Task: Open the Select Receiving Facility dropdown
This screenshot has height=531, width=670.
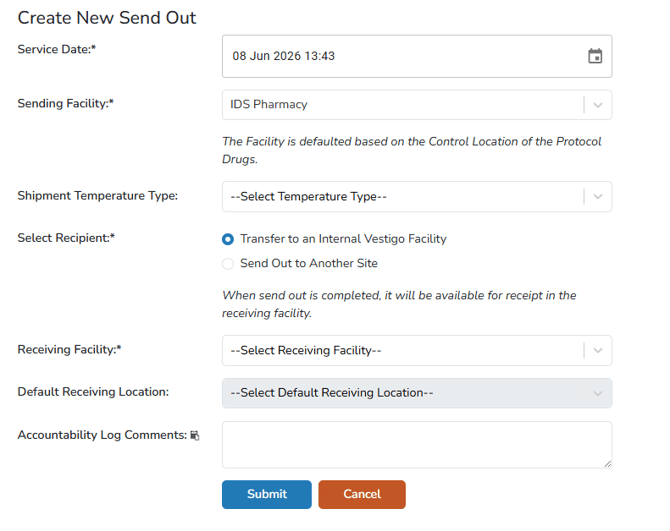Action: pyautogui.click(x=417, y=350)
